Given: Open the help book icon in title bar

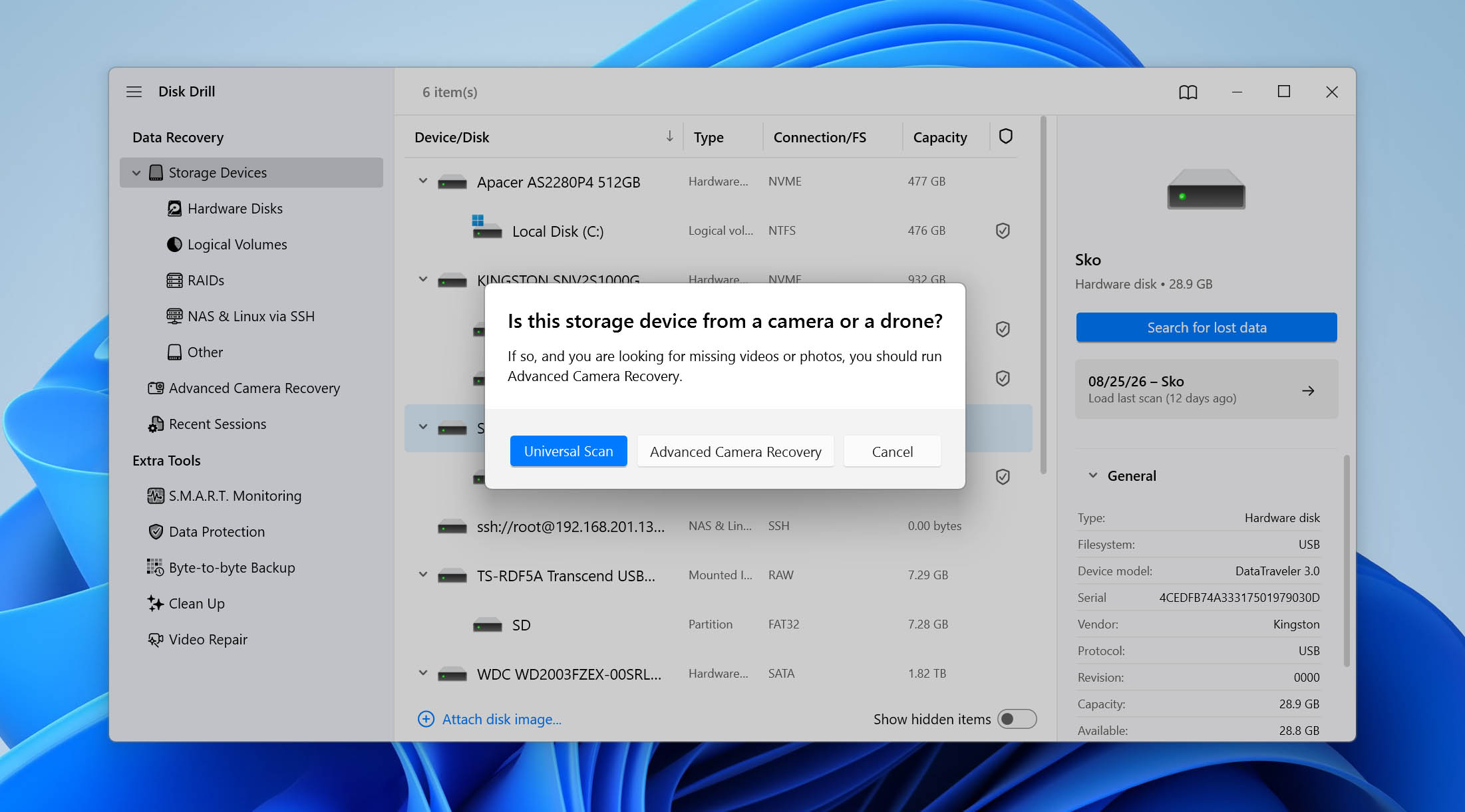Looking at the screenshot, I should click(1188, 92).
